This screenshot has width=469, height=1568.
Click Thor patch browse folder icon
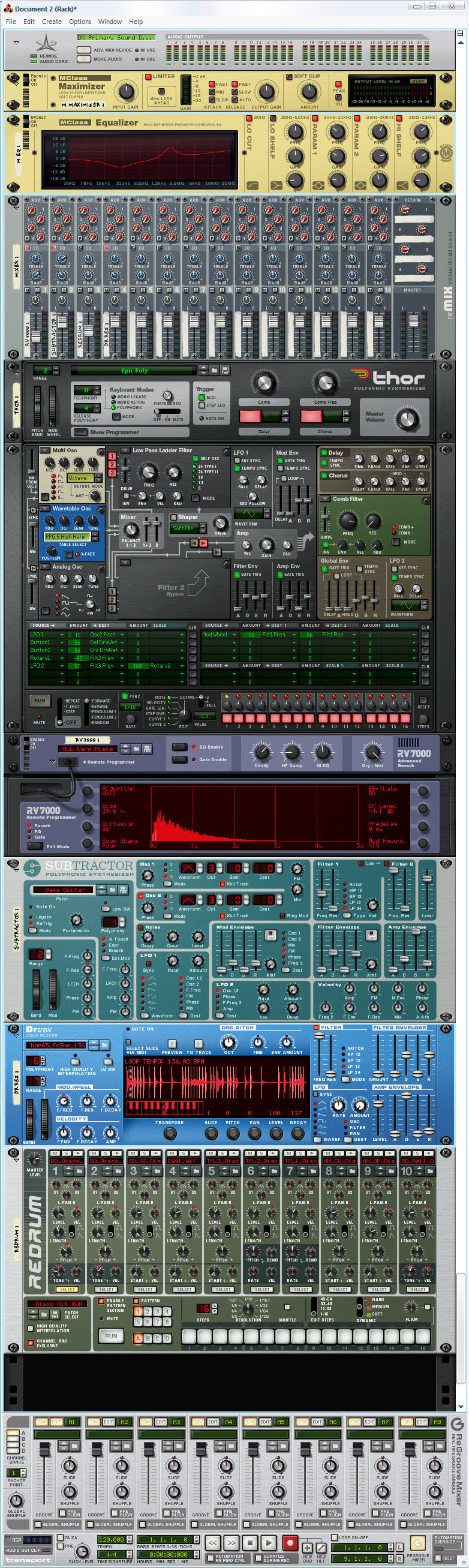(215, 370)
